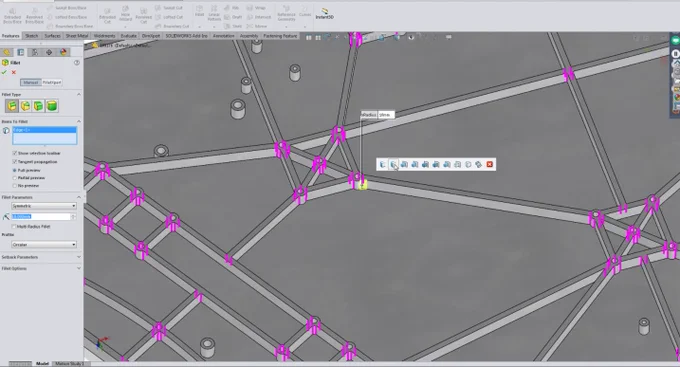Switch to the FeatureManager design tree tab
The height and width of the screenshot is (367, 680).
[x=7, y=52]
